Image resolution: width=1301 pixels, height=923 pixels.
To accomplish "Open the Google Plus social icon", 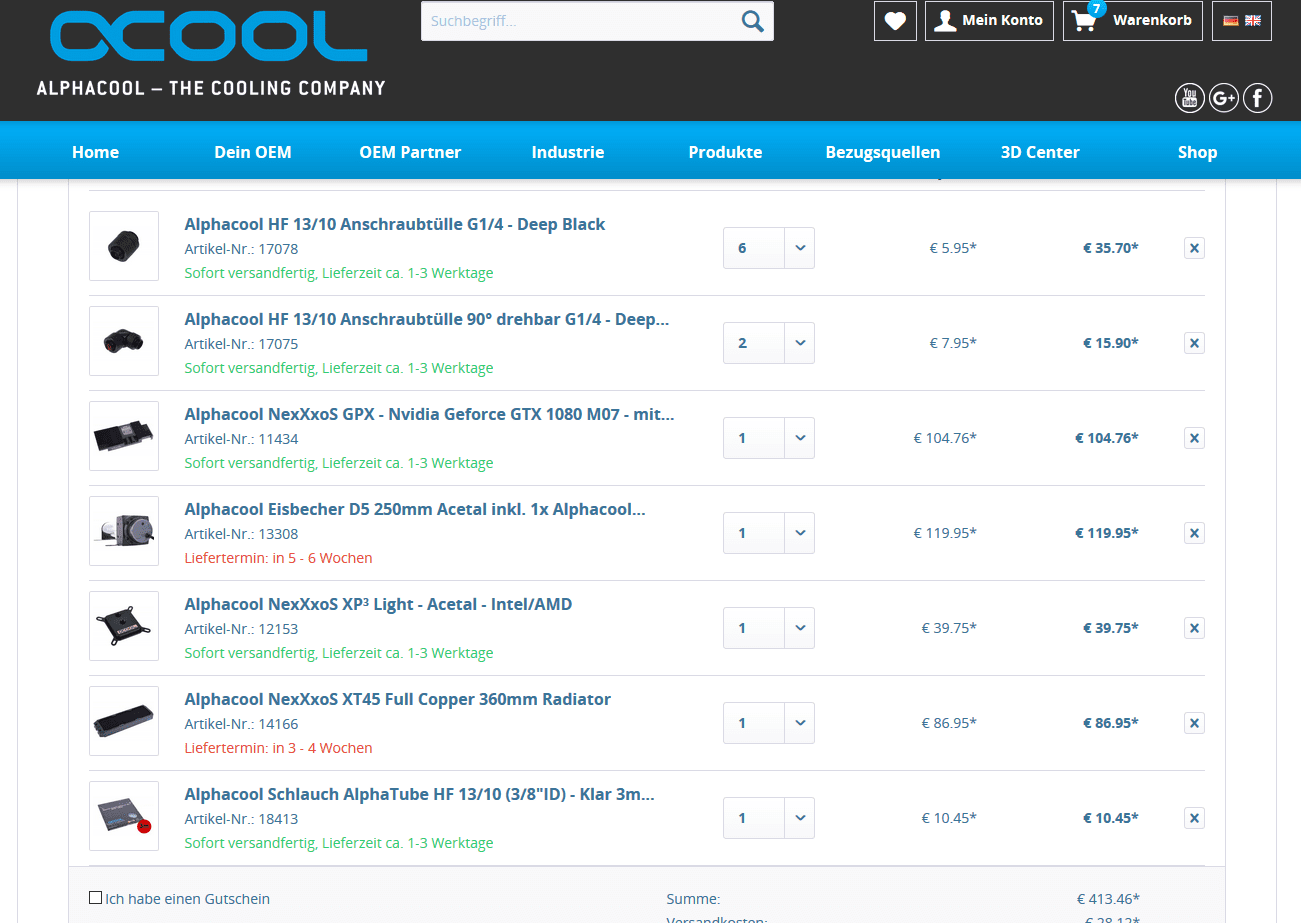I will pyautogui.click(x=1223, y=98).
